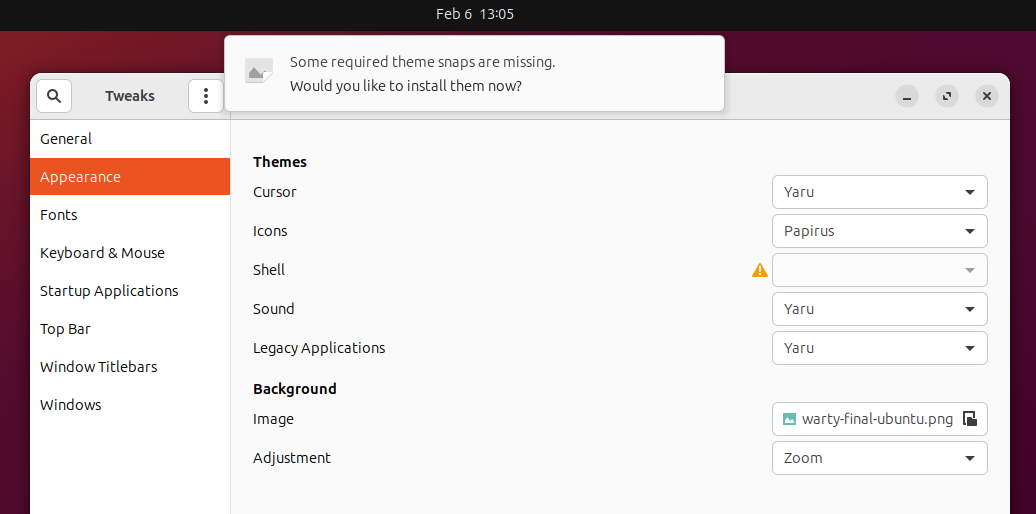Change the background Adjustment dropdown from Zoom
The width and height of the screenshot is (1036, 514).
879,458
